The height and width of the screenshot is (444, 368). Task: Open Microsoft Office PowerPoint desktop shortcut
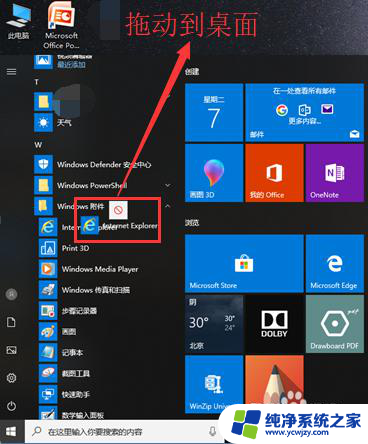click(61, 25)
